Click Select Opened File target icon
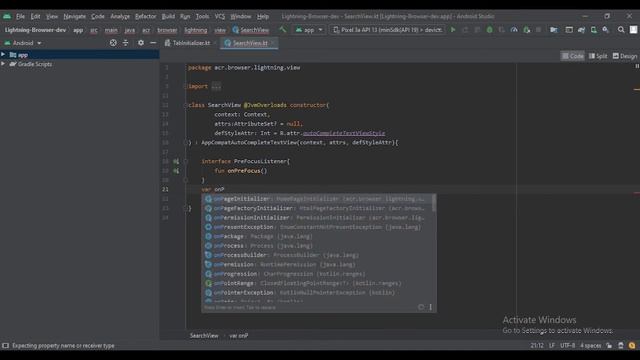Image resolution: width=640 pixels, height=360 pixels. 113,43
